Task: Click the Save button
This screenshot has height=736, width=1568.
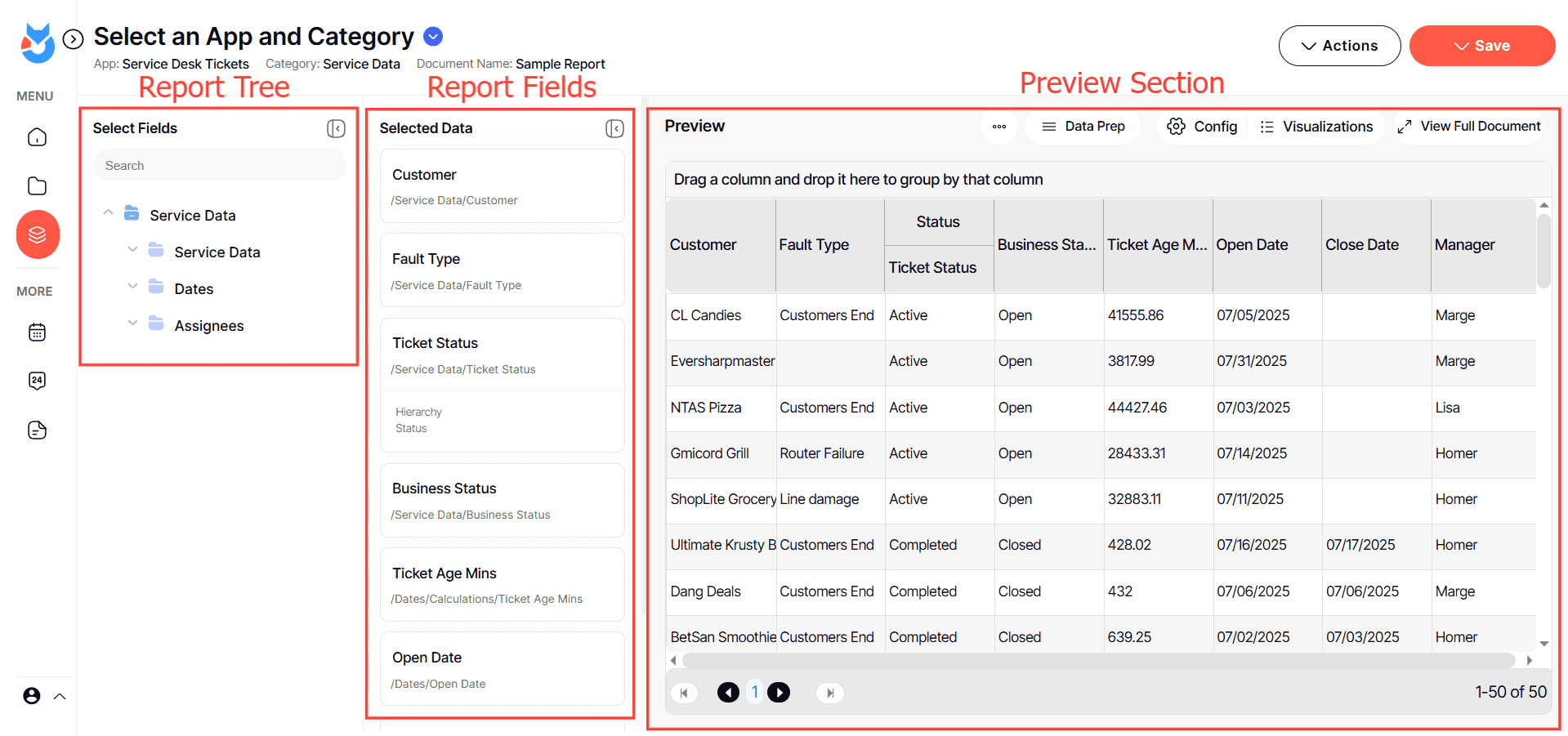Action: click(1481, 46)
